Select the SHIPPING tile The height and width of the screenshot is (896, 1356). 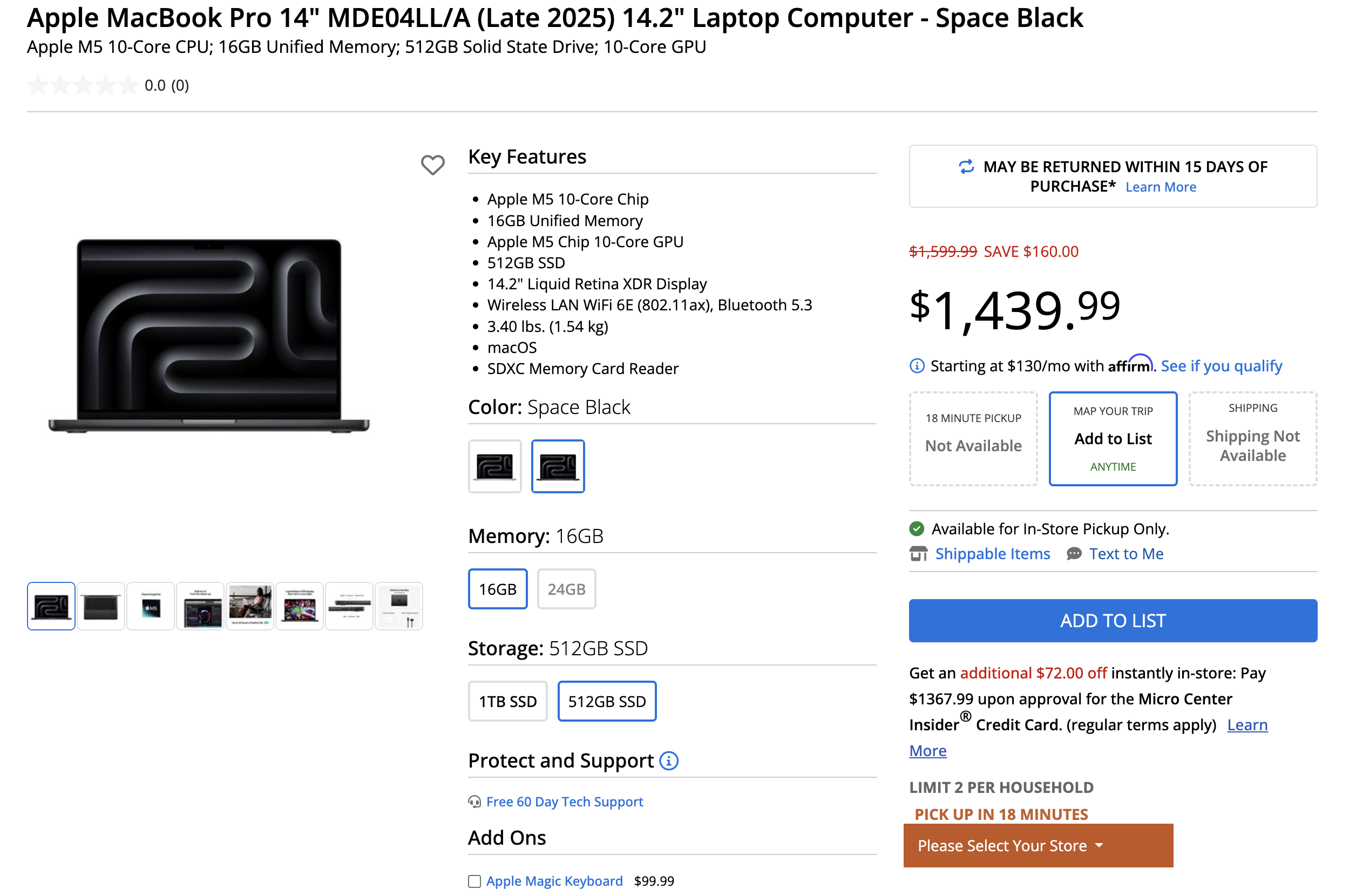1252,438
